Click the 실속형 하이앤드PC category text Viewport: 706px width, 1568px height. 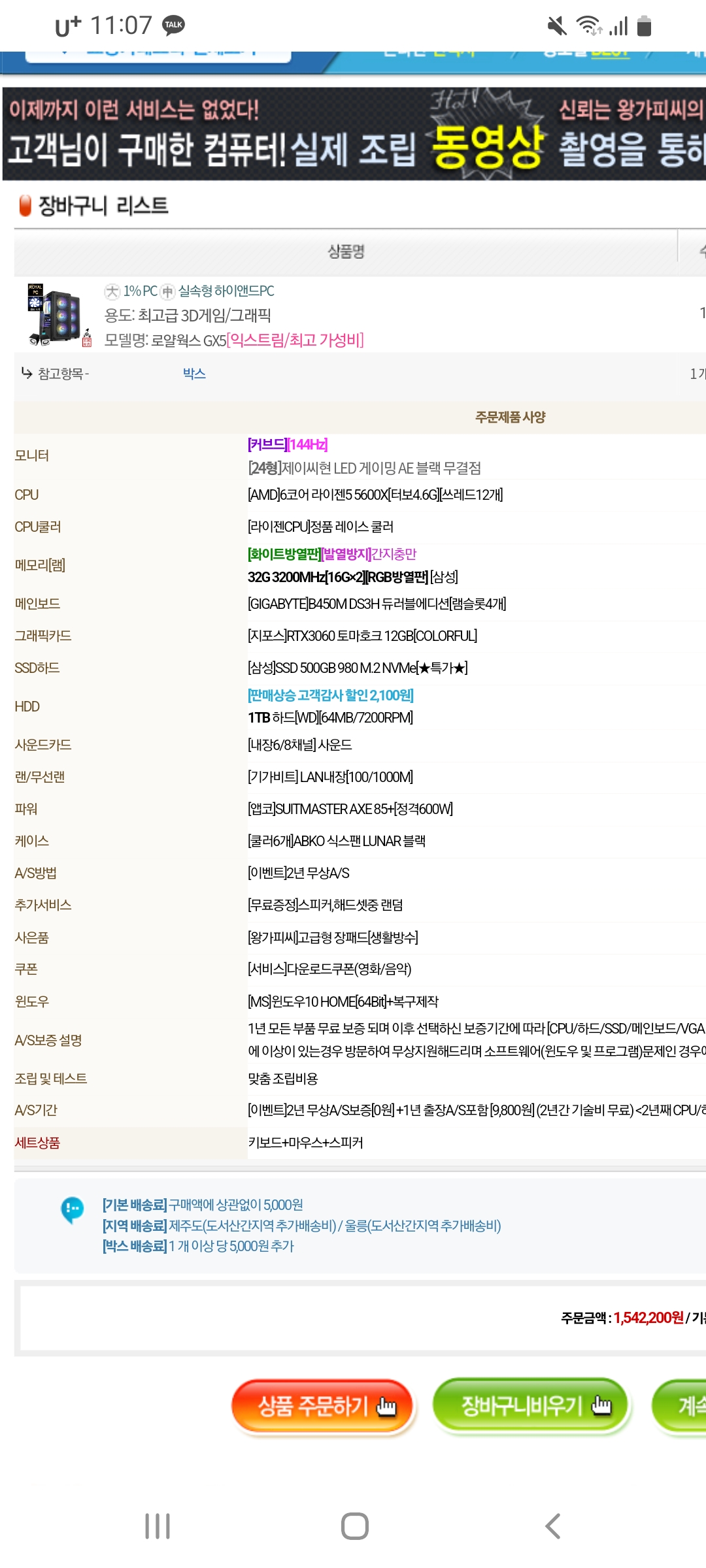pyautogui.click(x=226, y=291)
